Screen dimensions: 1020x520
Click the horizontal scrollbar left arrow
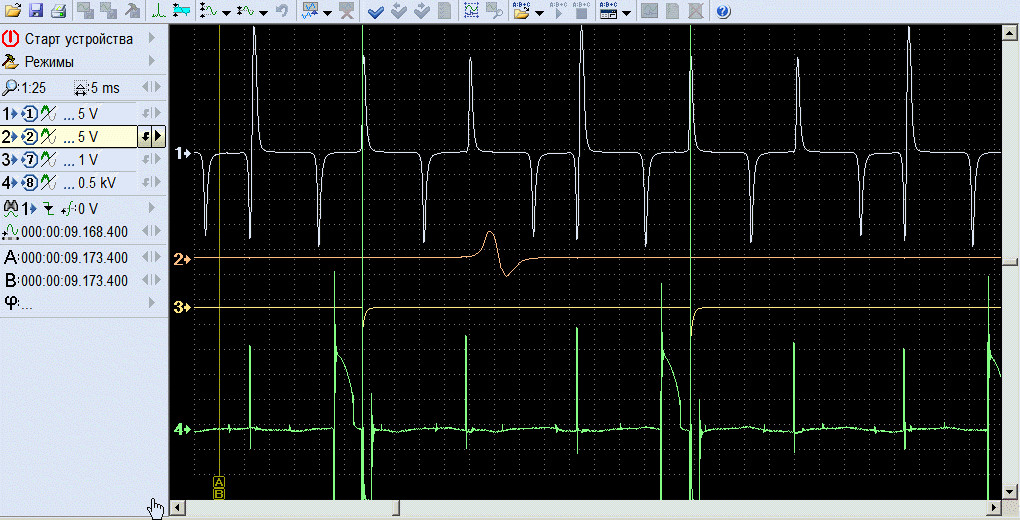point(176,508)
